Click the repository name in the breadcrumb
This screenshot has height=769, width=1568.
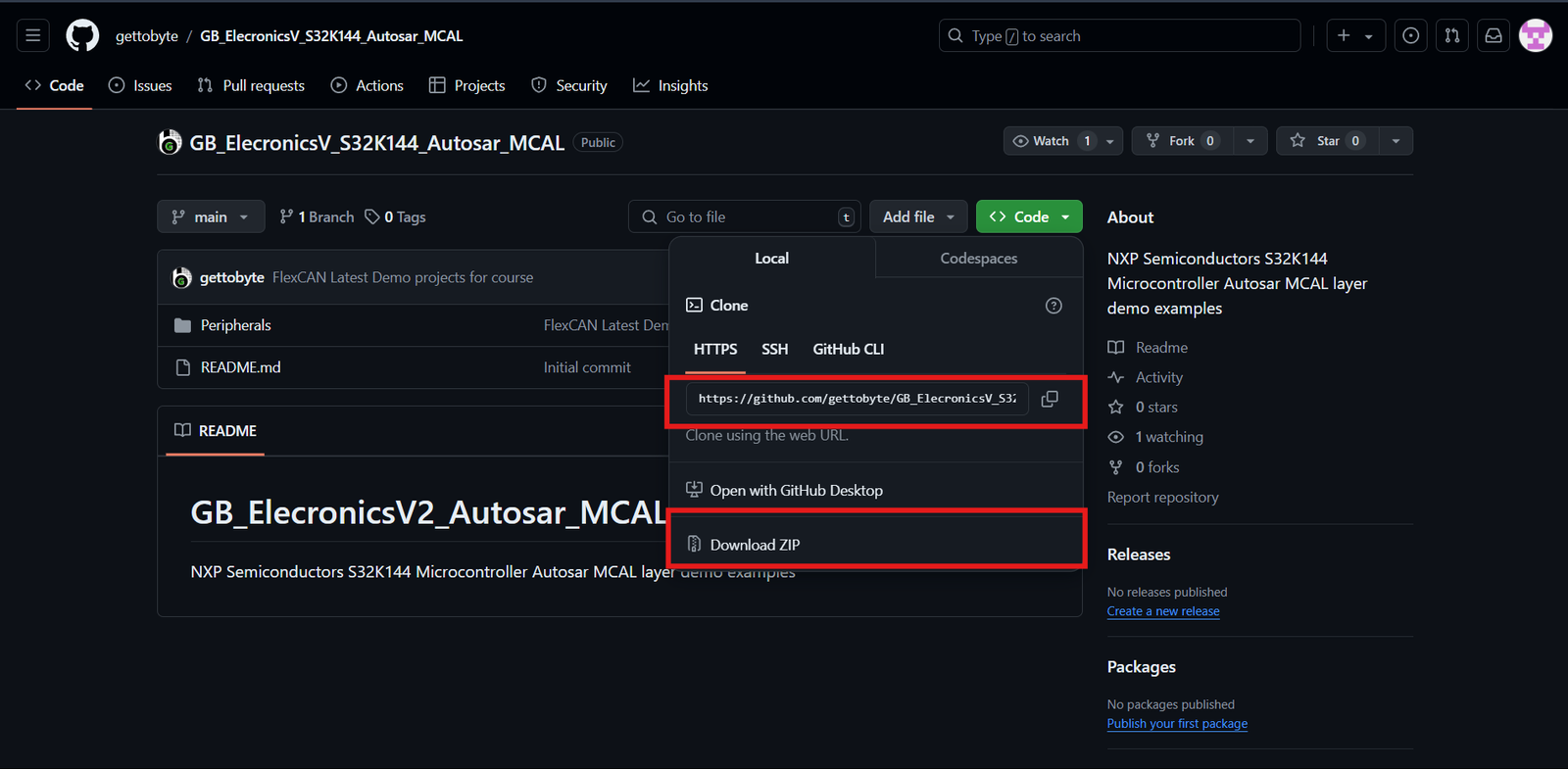click(331, 35)
